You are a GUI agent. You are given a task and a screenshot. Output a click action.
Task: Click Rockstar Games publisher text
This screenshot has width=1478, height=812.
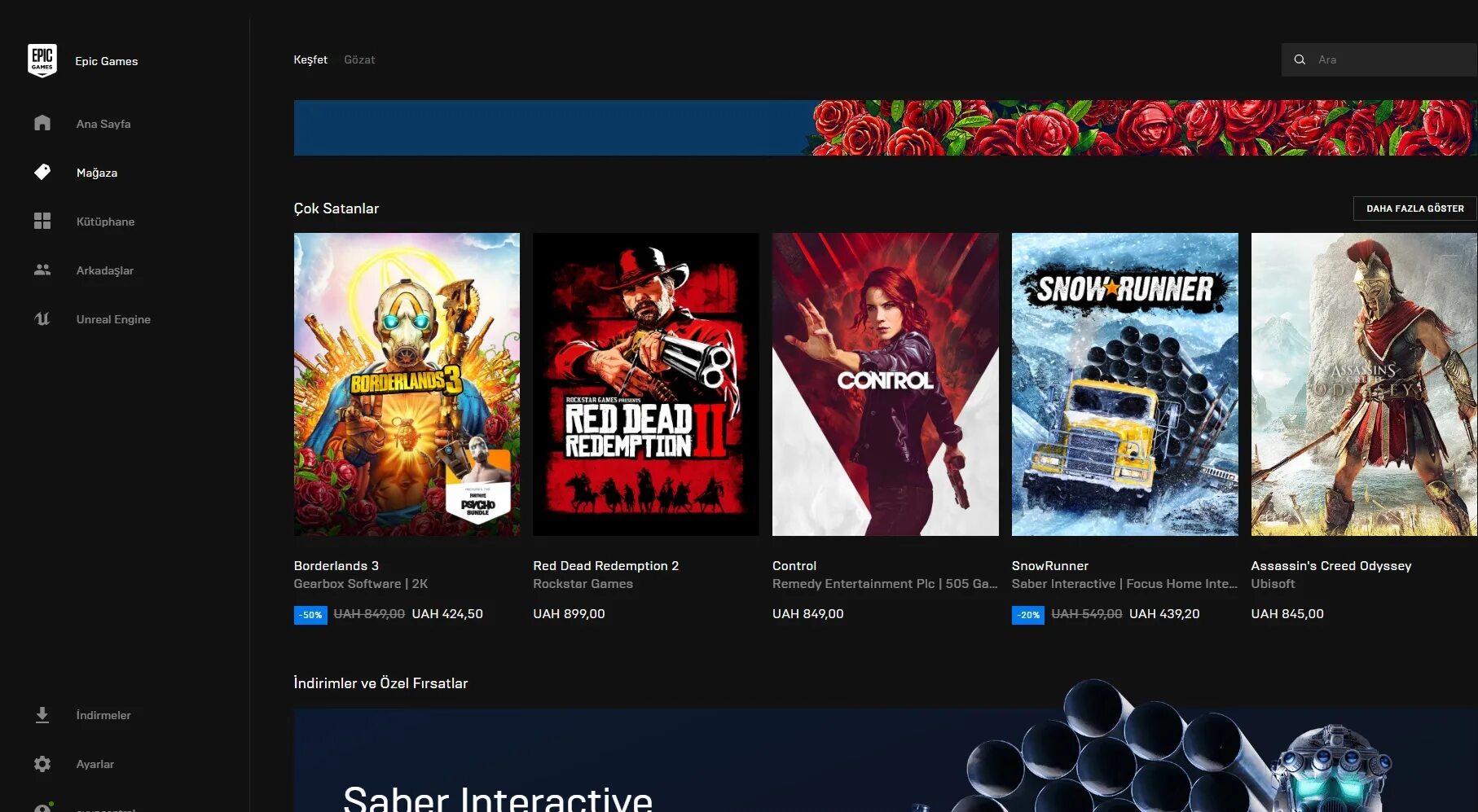[x=583, y=584]
